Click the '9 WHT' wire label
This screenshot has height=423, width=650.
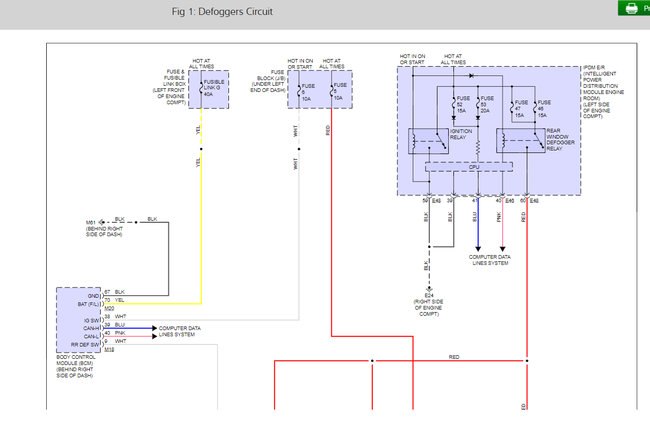click(x=115, y=341)
